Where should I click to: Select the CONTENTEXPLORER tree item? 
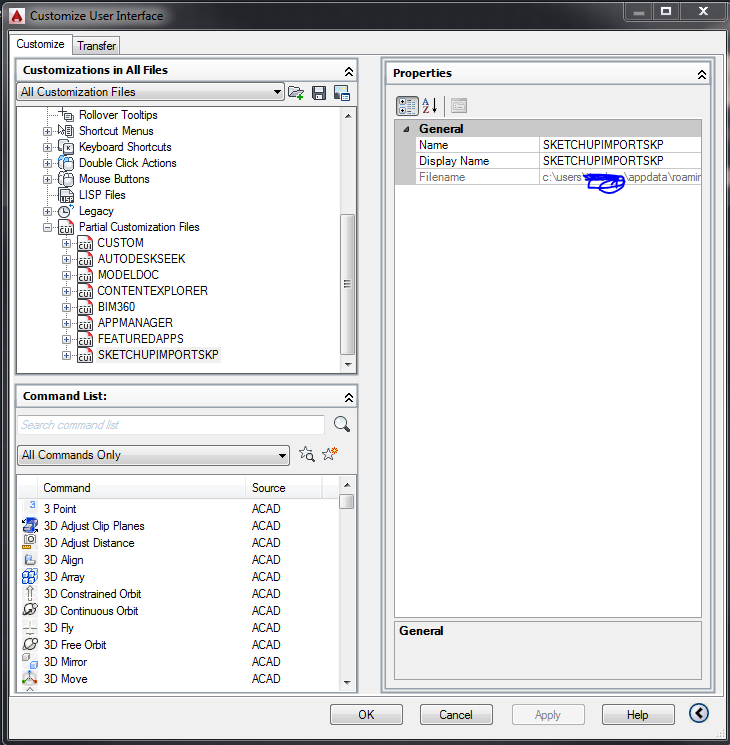click(x=153, y=291)
